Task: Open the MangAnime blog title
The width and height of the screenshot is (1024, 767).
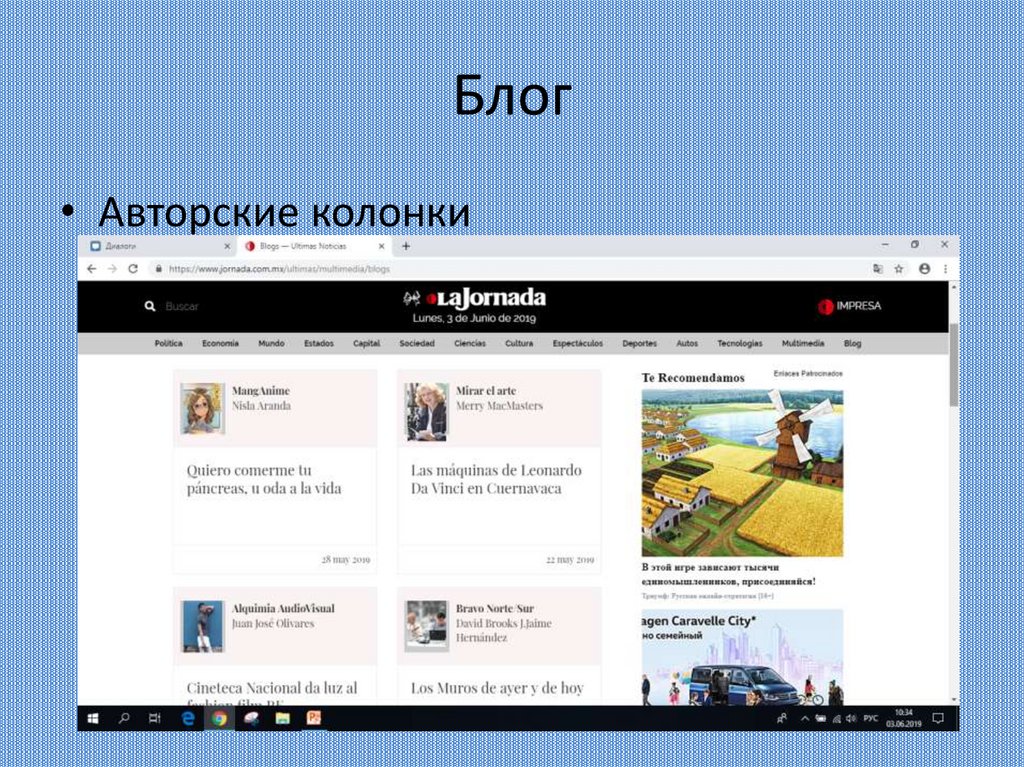Action: pyautogui.click(x=261, y=391)
